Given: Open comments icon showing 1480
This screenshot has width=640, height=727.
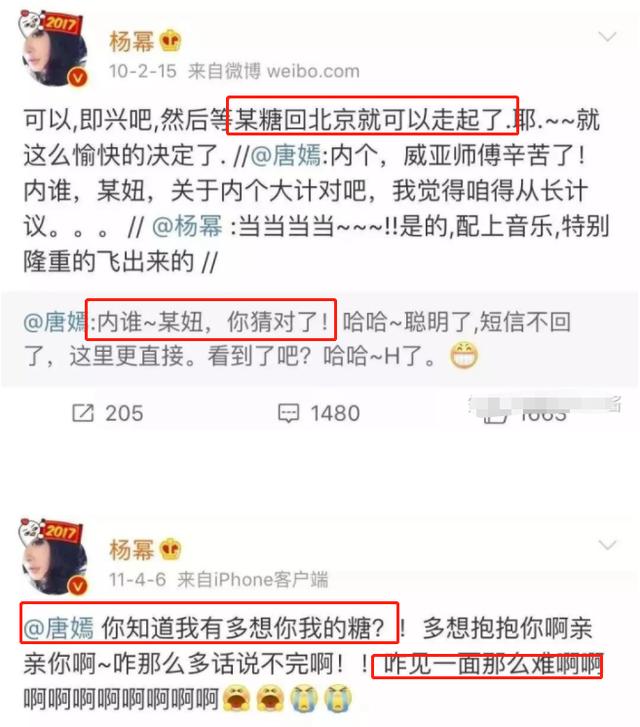Looking at the screenshot, I should pyautogui.click(x=288, y=413).
